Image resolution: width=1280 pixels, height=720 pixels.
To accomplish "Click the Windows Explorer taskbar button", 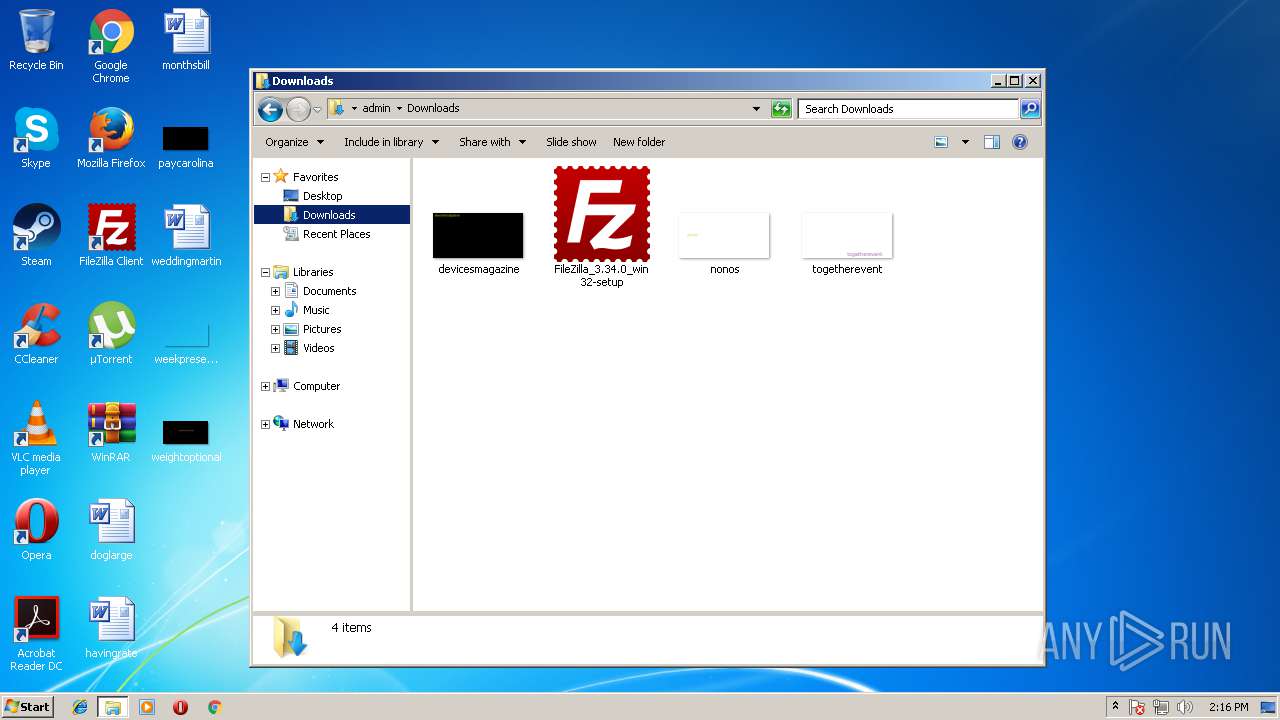I will point(112,707).
